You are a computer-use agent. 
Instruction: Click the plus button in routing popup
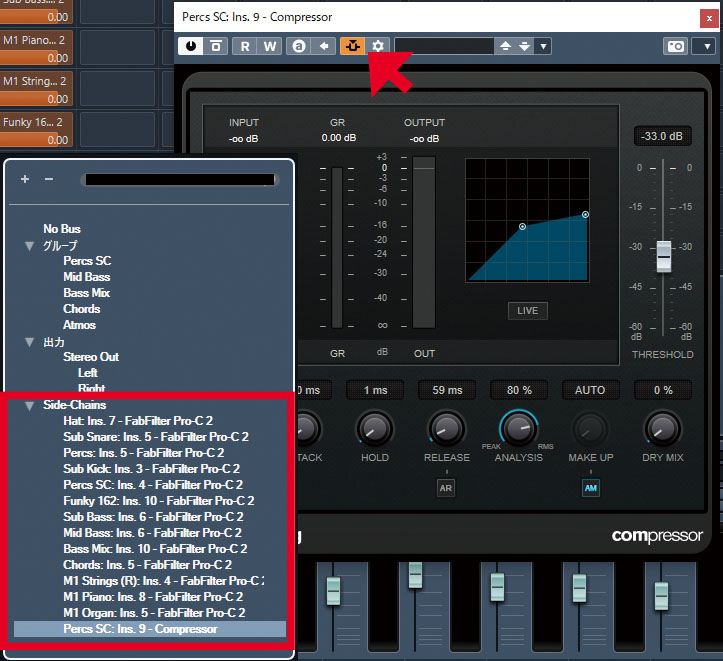[x=25, y=179]
